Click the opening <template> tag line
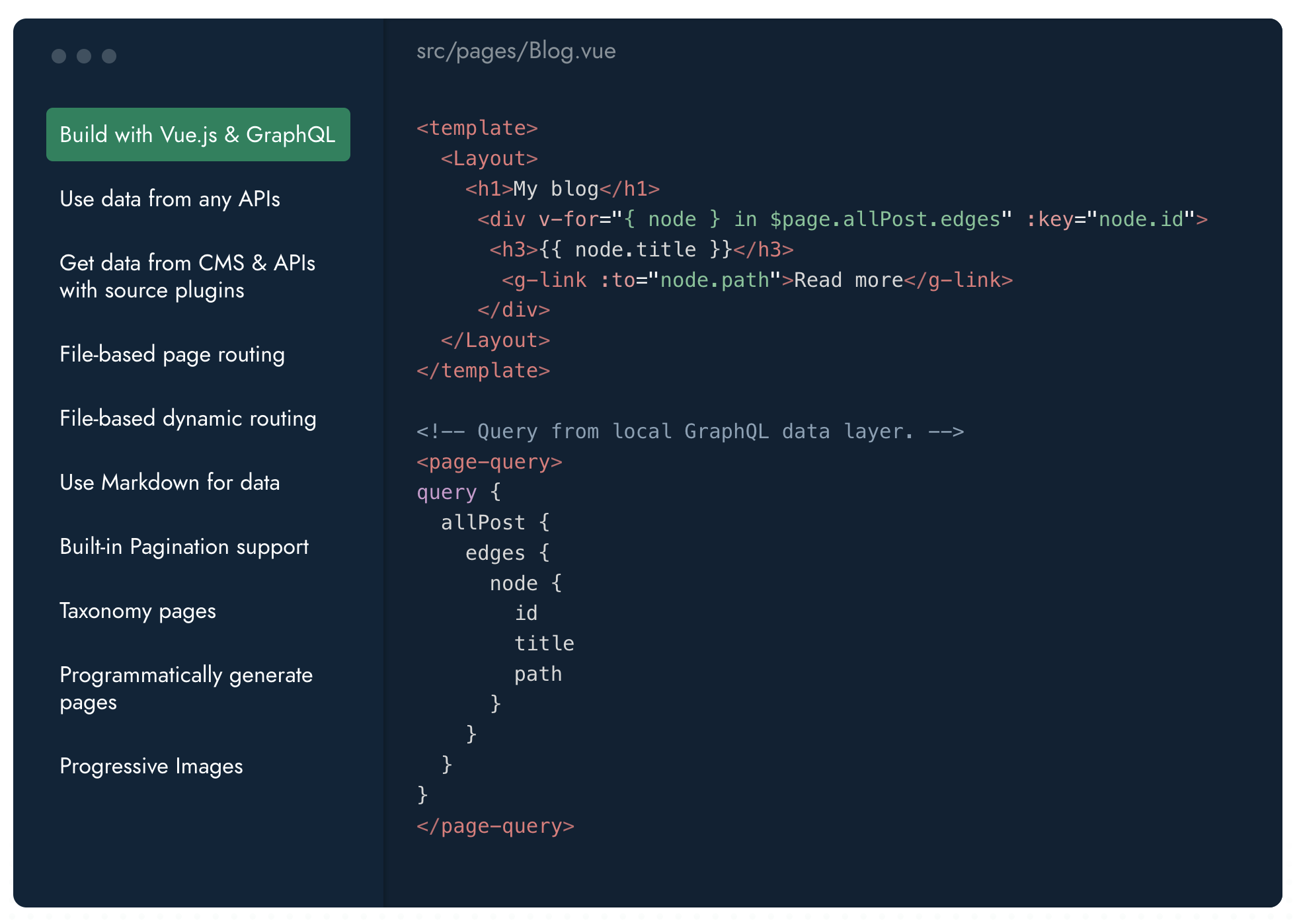 (x=477, y=128)
